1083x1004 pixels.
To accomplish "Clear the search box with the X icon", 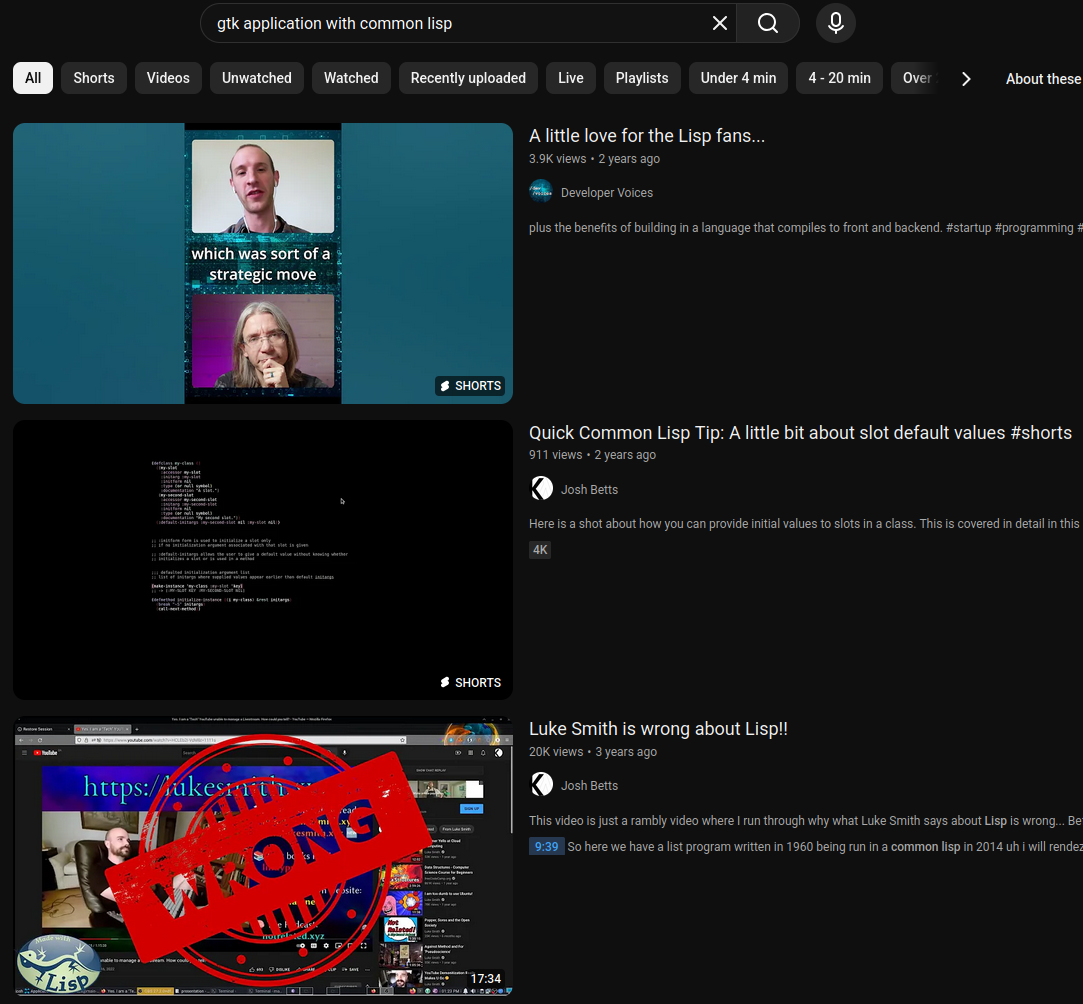I will 719,23.
